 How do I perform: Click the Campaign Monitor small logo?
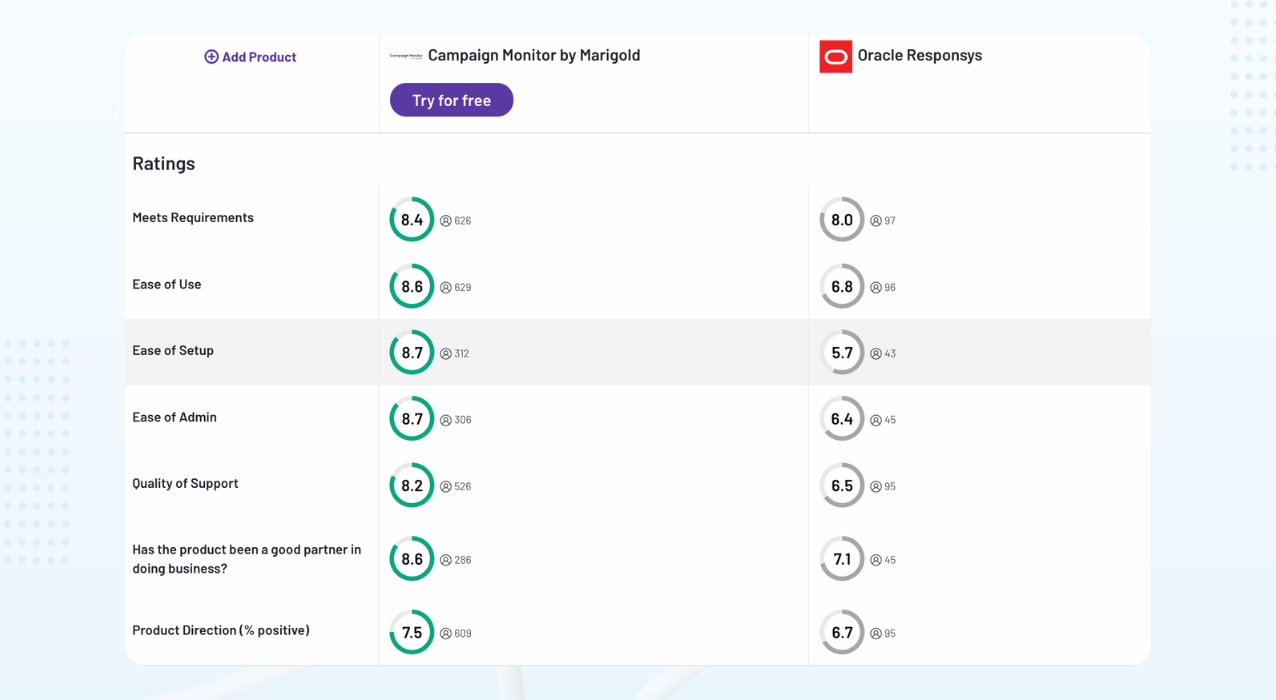point(406,56)
